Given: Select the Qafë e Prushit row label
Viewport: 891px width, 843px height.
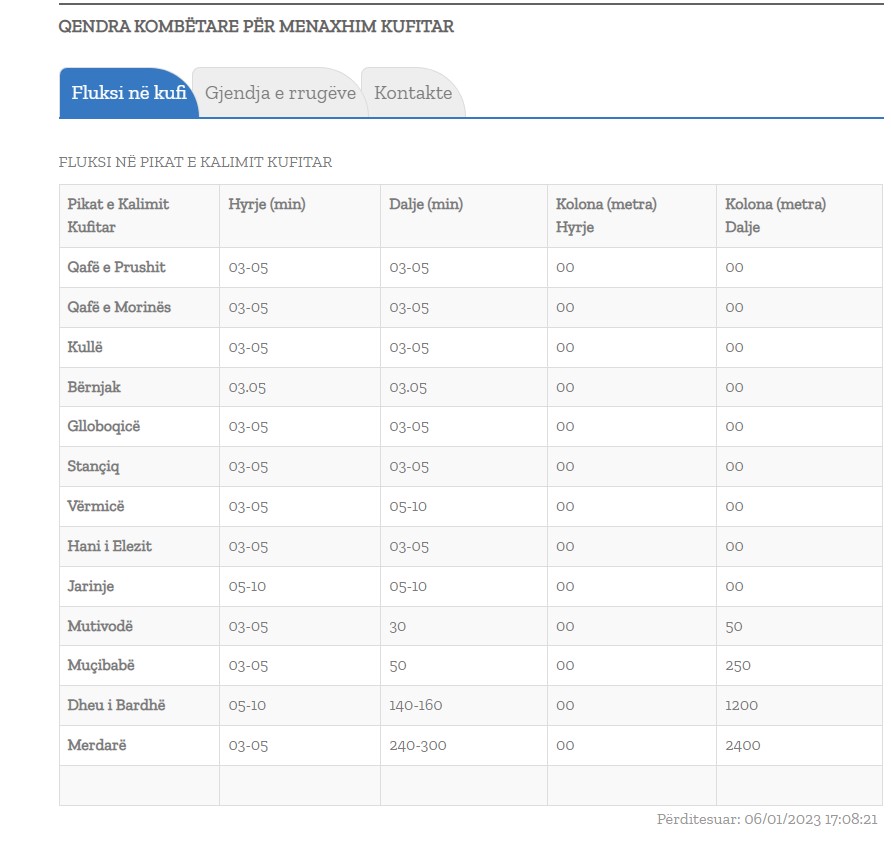Looking at the screenshot, I should (117, 267).
